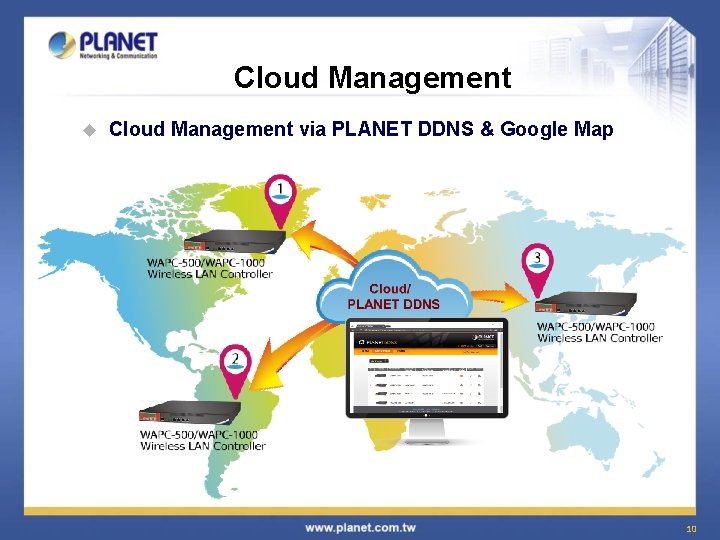
Task: Click the PLANET brand name text
Action: click(118, 42)
